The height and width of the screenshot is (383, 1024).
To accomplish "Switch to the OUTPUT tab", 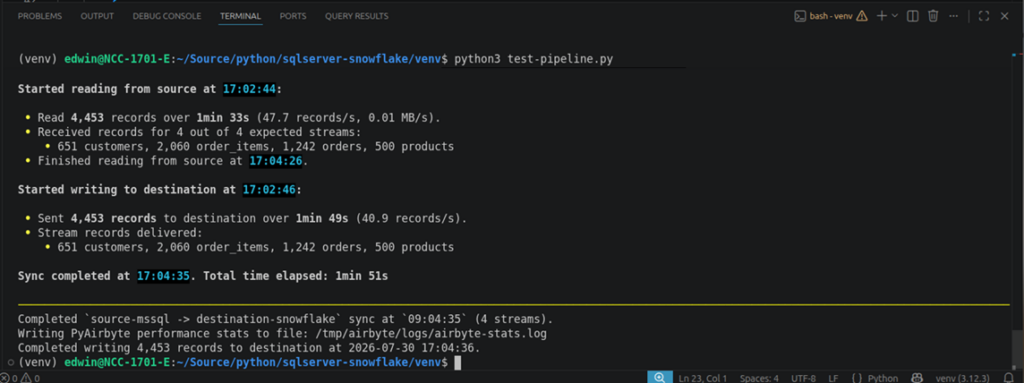I will pyautogui.click(x=97, y=16).
